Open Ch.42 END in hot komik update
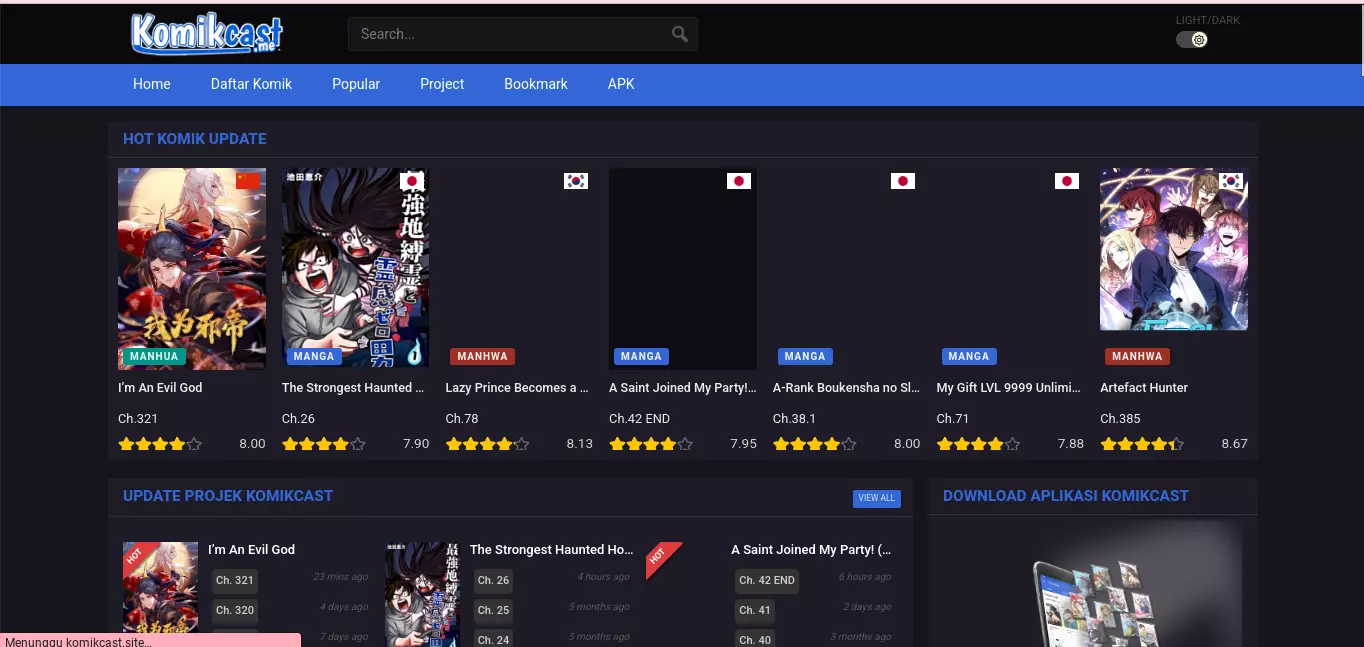The width and height of the screenshot is (1364, 647). point(639,419)
